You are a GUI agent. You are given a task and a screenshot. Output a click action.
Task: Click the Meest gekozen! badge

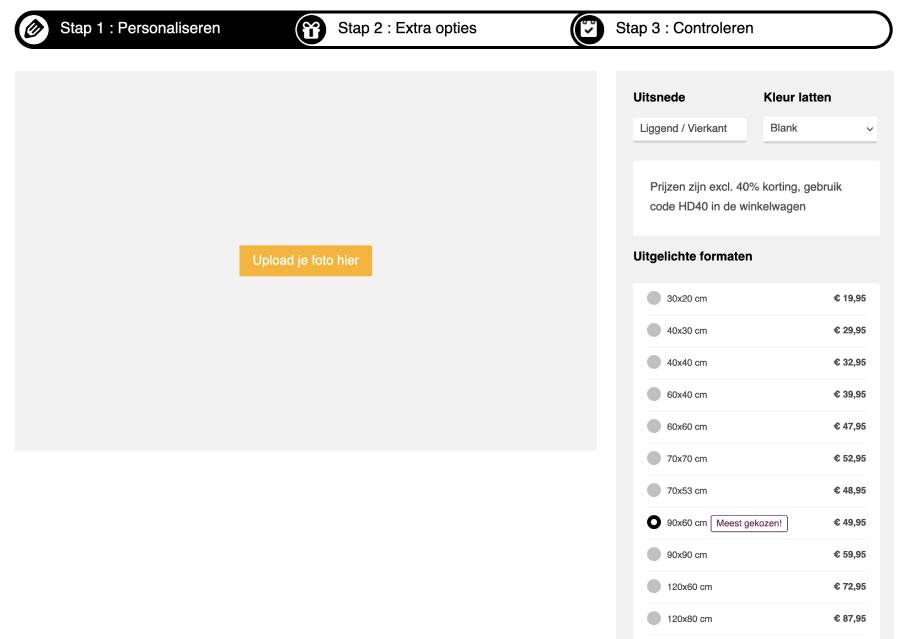[749, 523]
